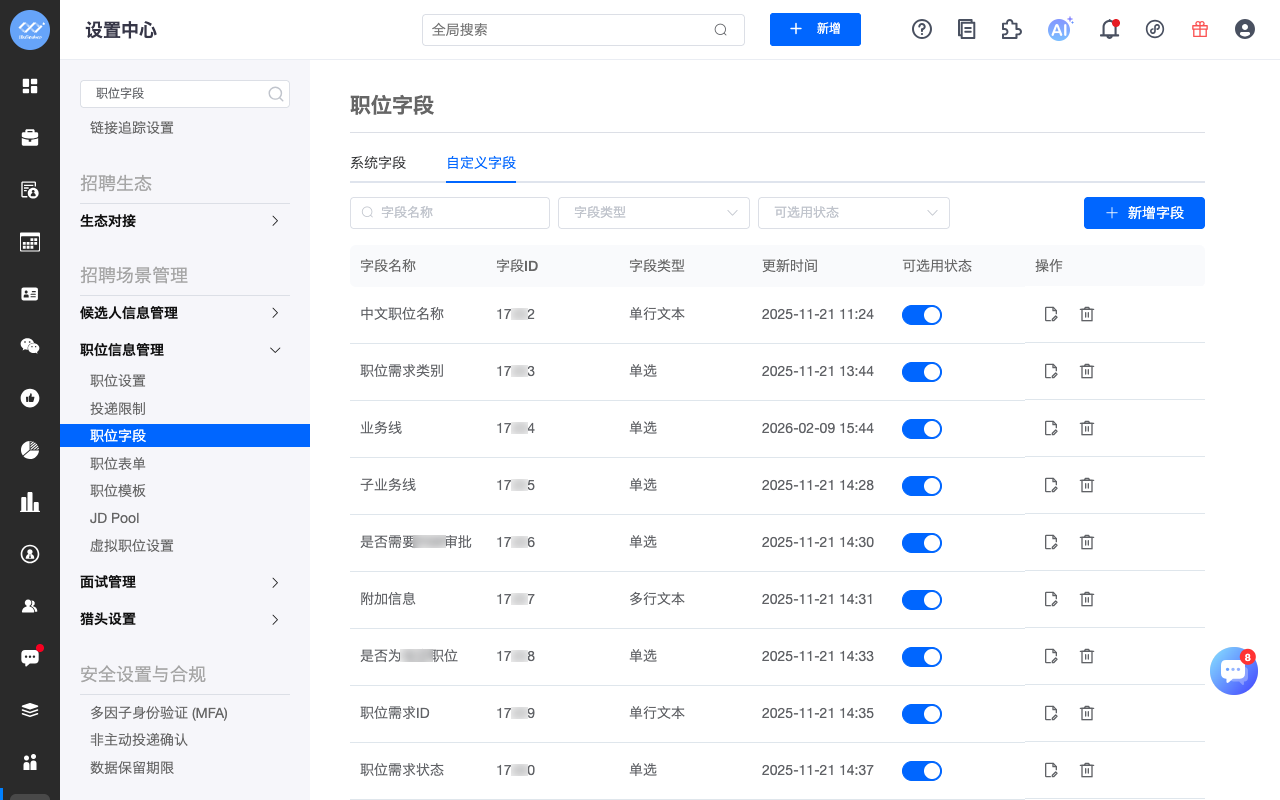Image resolution: width=1280 pixels, height=800 pixels.
Task: Disable the 中文职位名称 availability toggle
Action: click(x=922, y=315)
